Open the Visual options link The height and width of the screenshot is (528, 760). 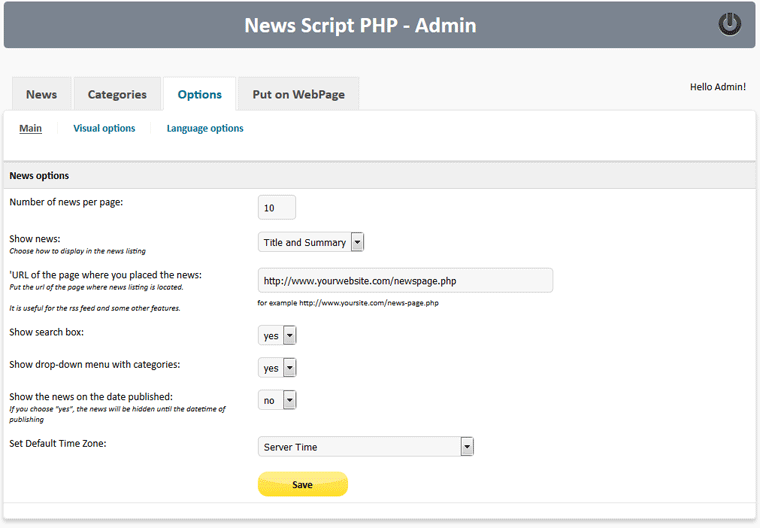(x=104, y=128)
